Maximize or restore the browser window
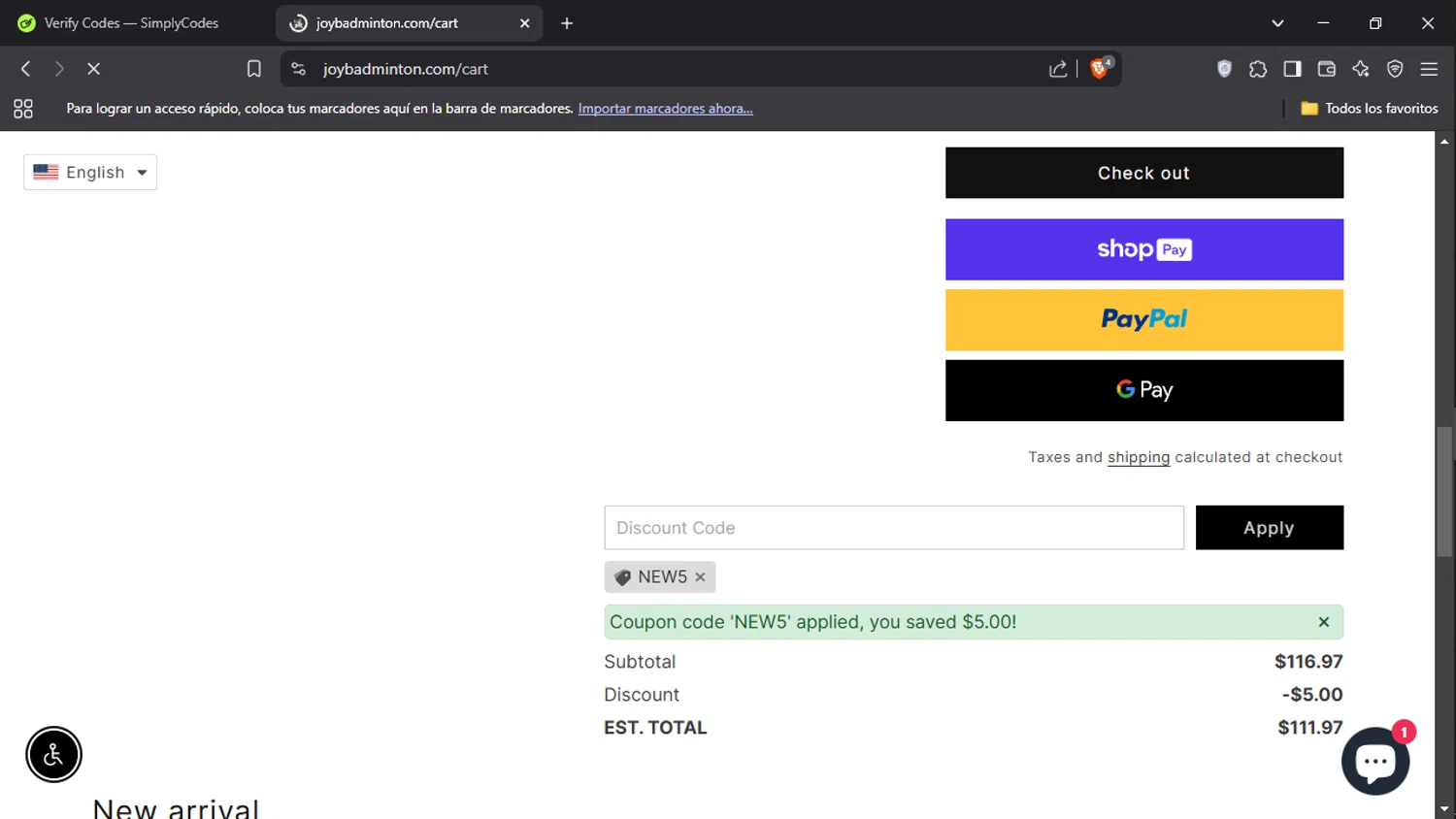 click(x=1375, y=23)
